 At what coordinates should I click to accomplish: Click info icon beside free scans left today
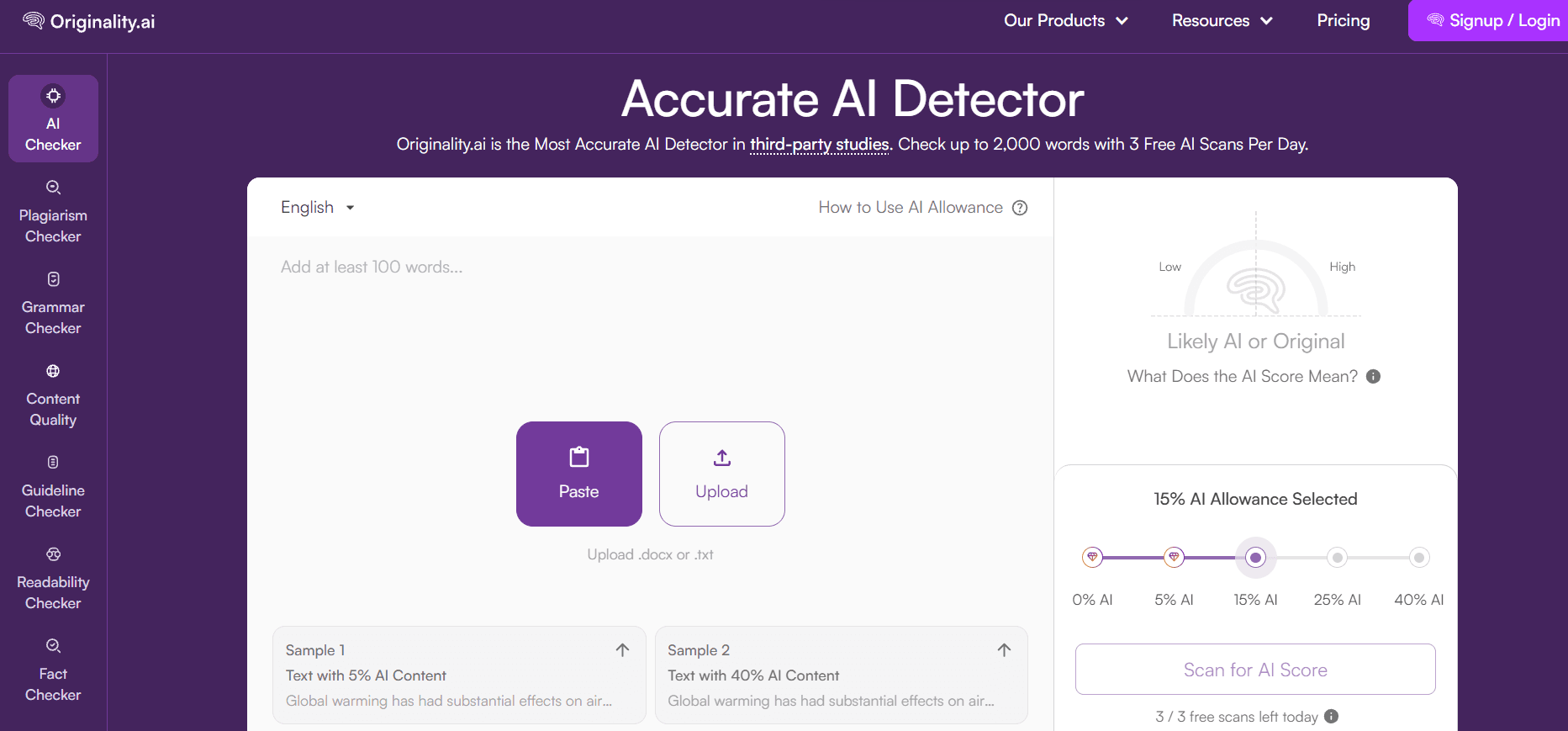[x=1332, y=717]
